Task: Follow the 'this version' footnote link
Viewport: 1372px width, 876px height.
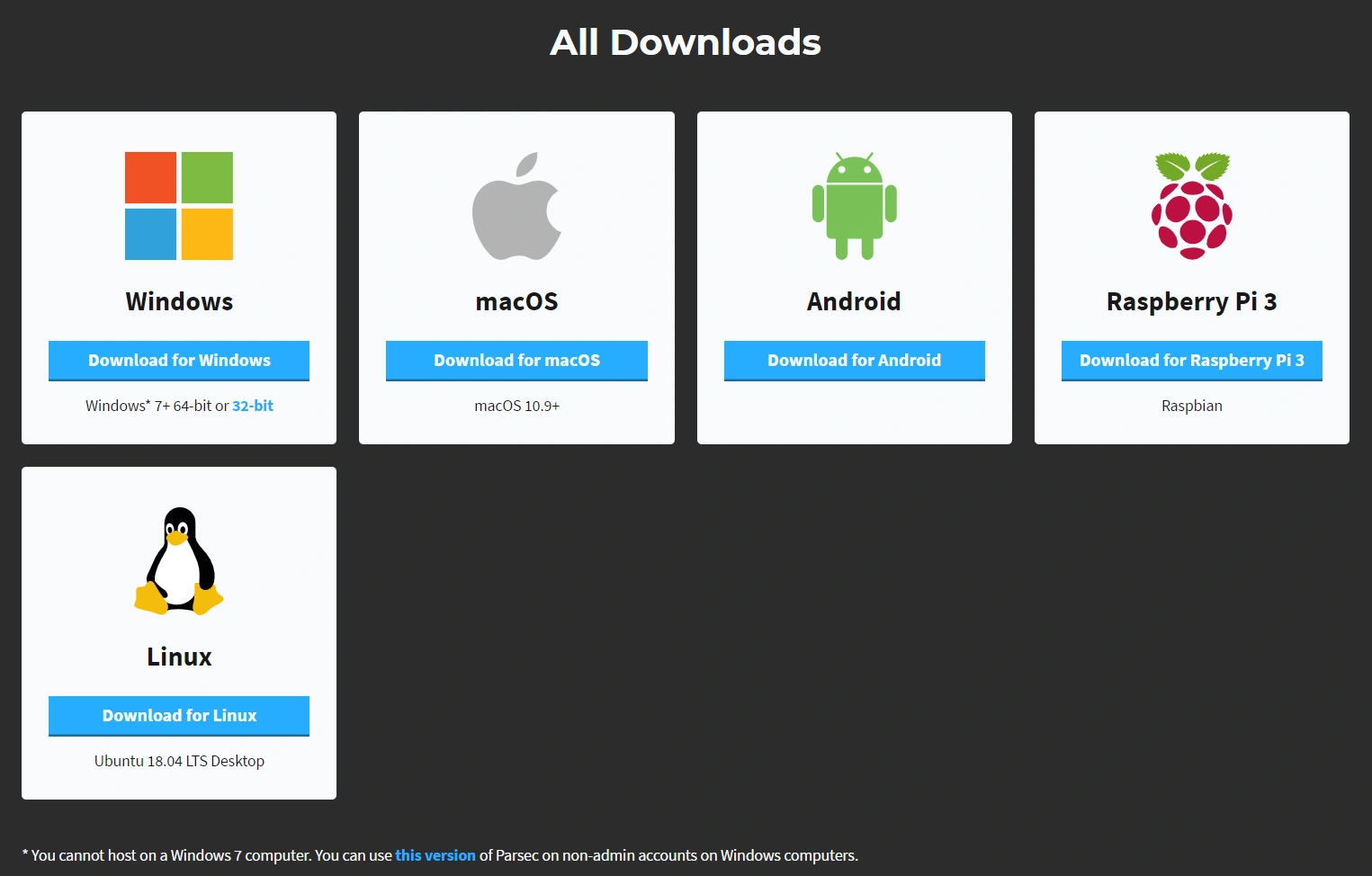Action: point(435,855)
